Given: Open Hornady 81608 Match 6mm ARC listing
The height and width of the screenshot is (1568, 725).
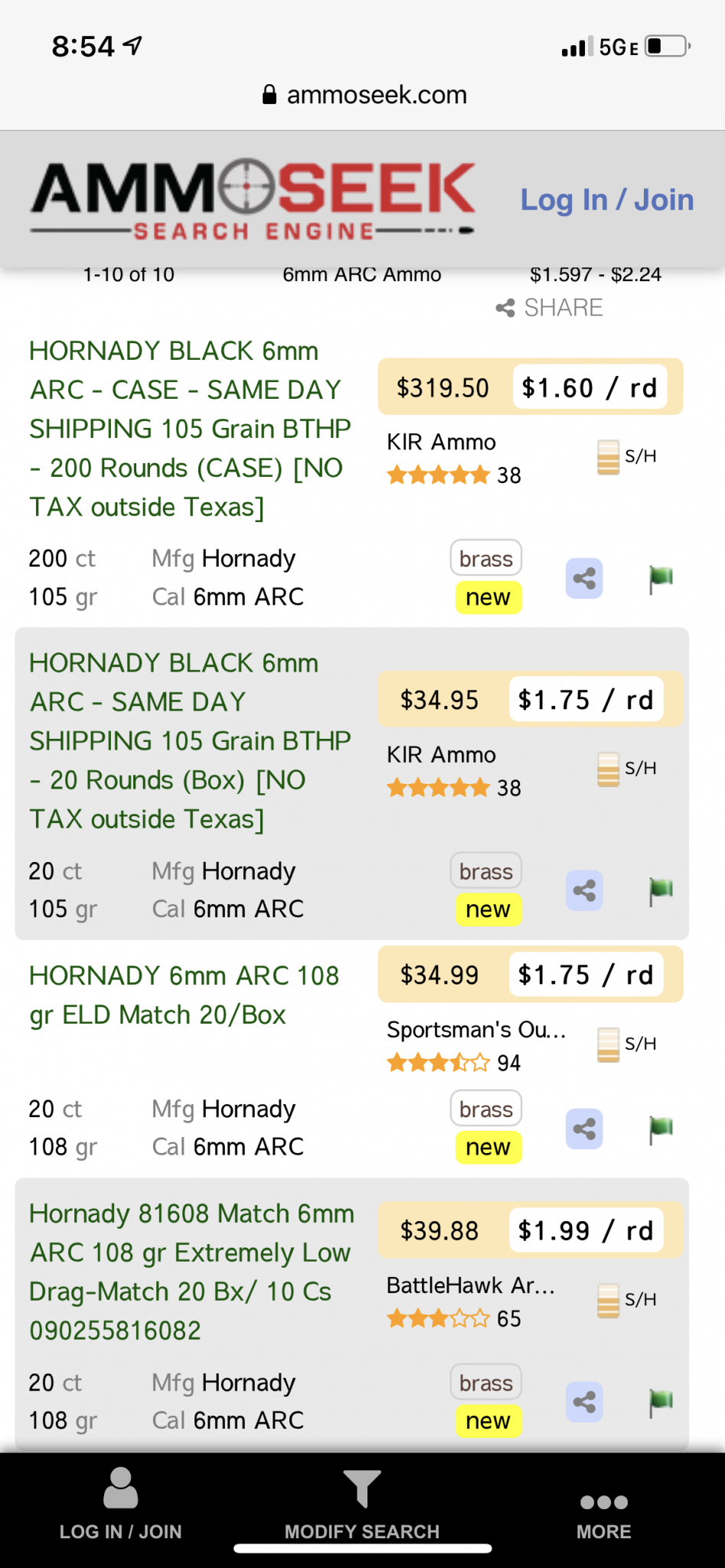Looking at the screenshot, I should (191, 1272).
